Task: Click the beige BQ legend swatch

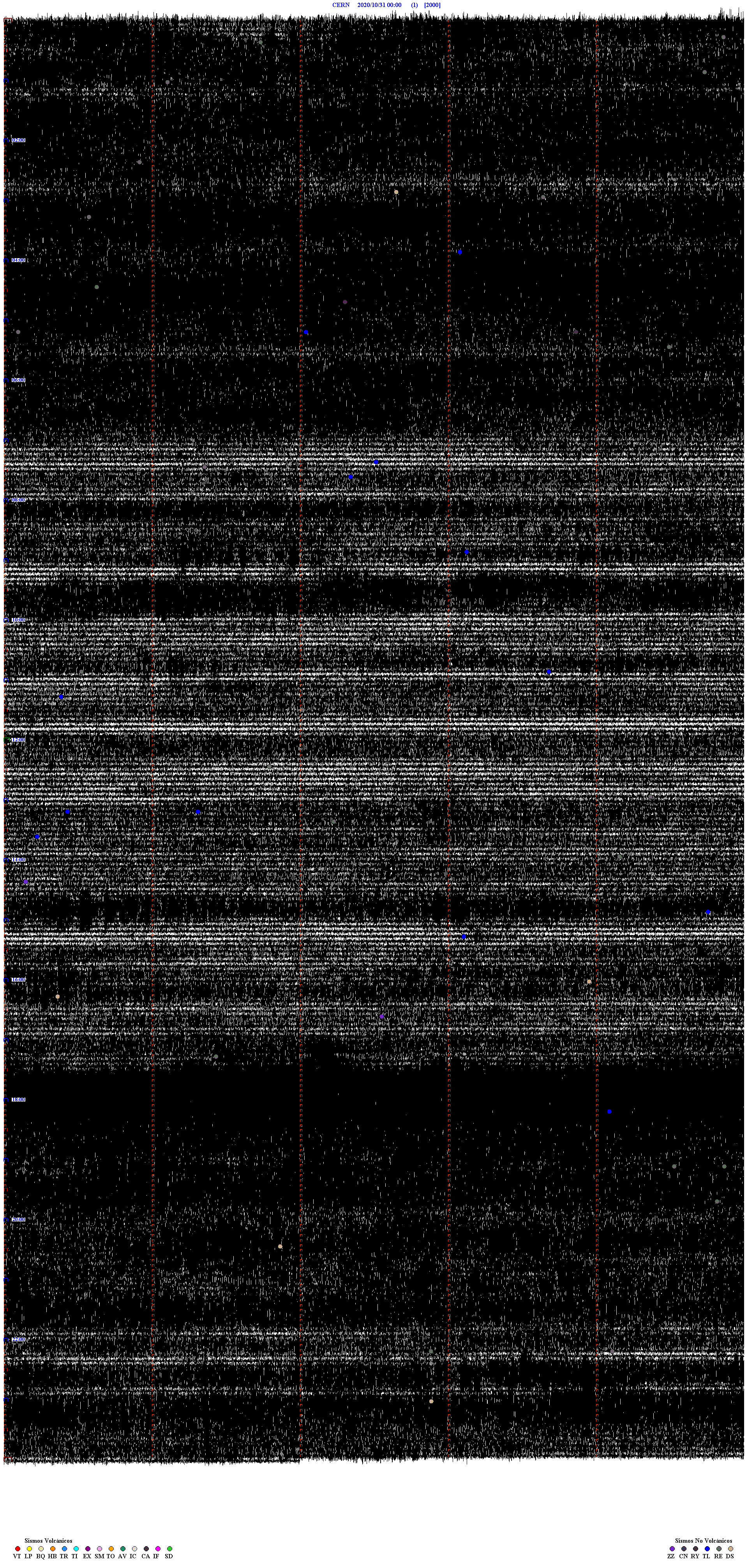Action: (41, 1549)
